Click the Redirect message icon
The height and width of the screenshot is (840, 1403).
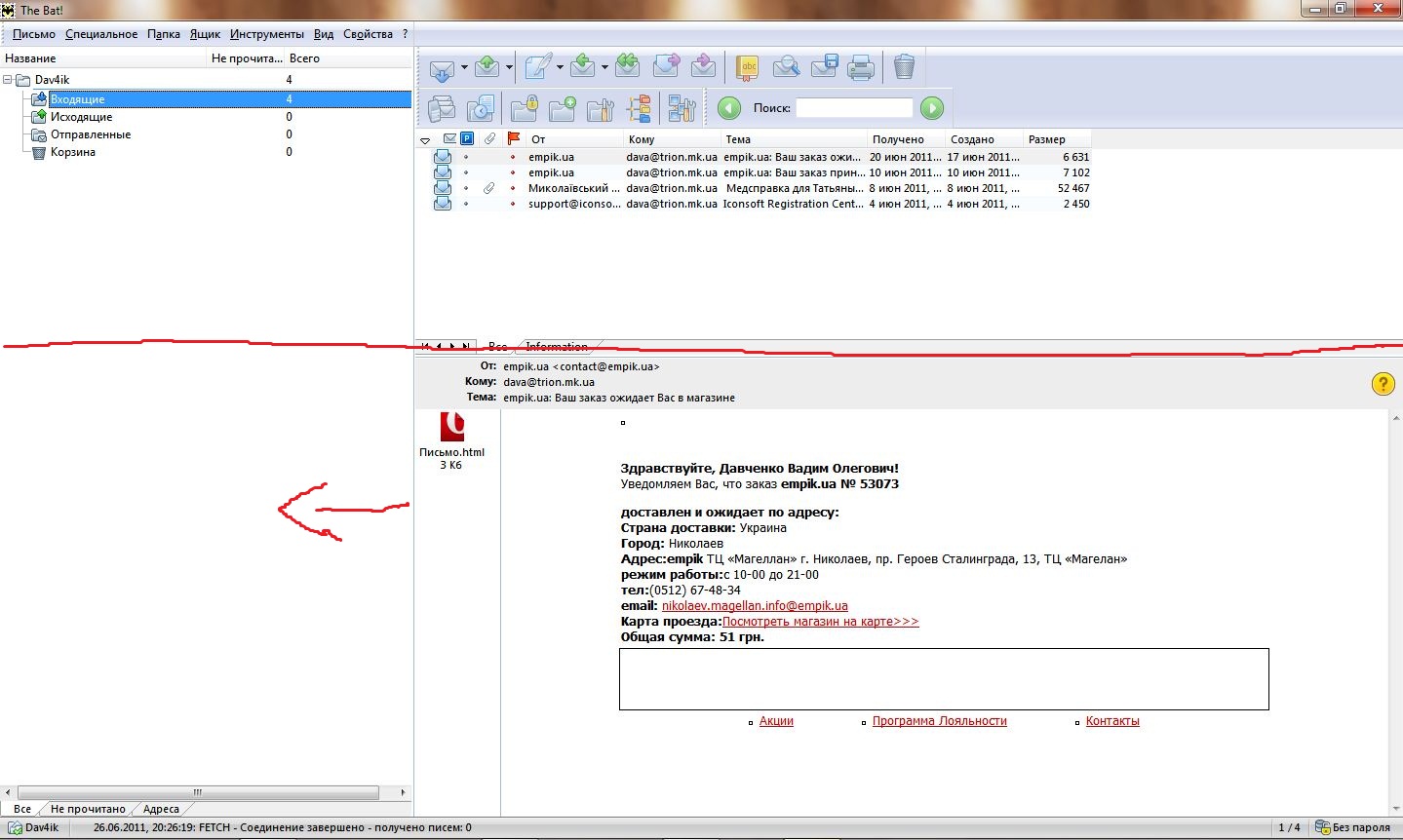pyautogui.click(x=703, y=67)
